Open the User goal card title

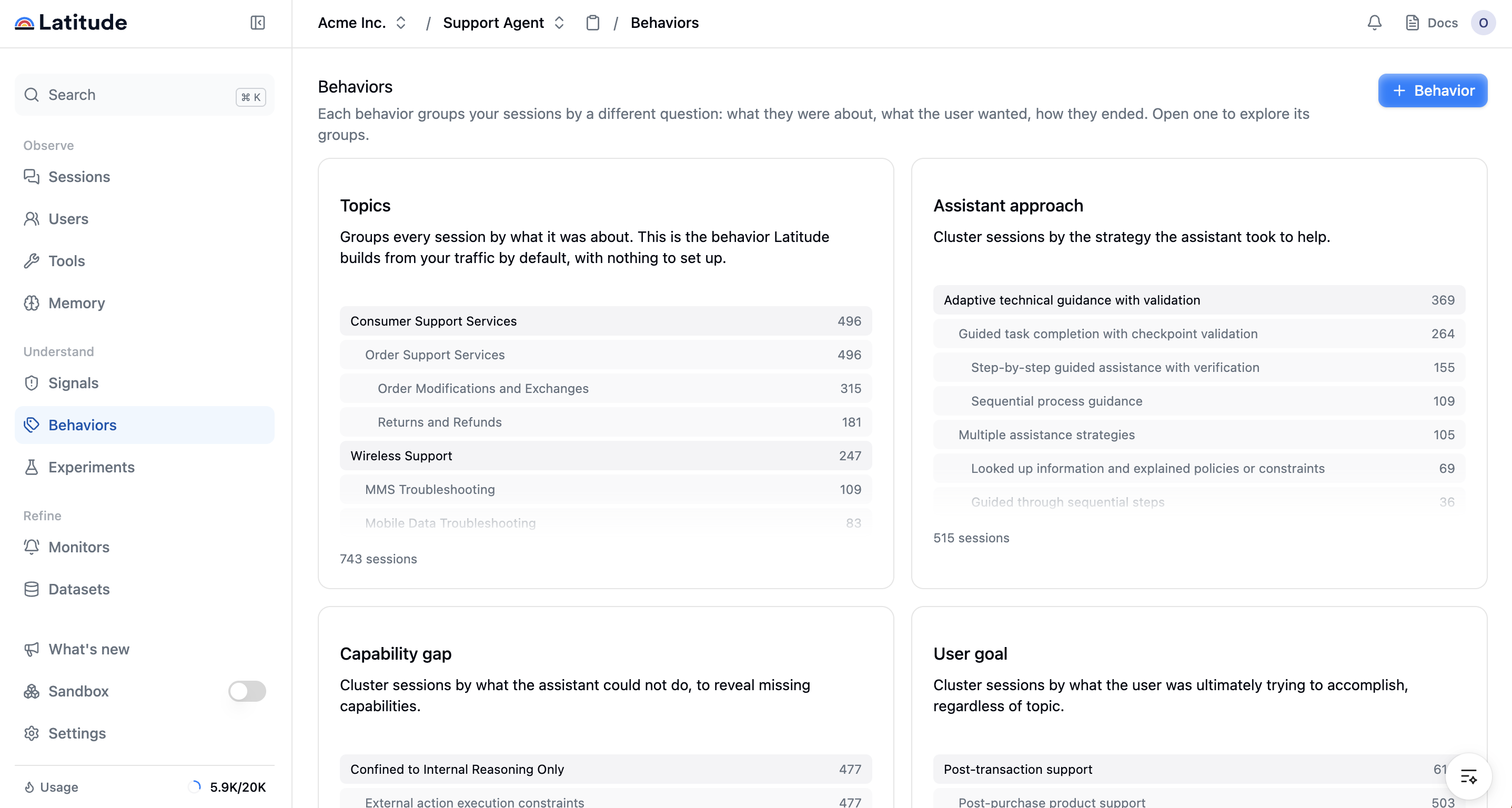(x=970, y=654)
